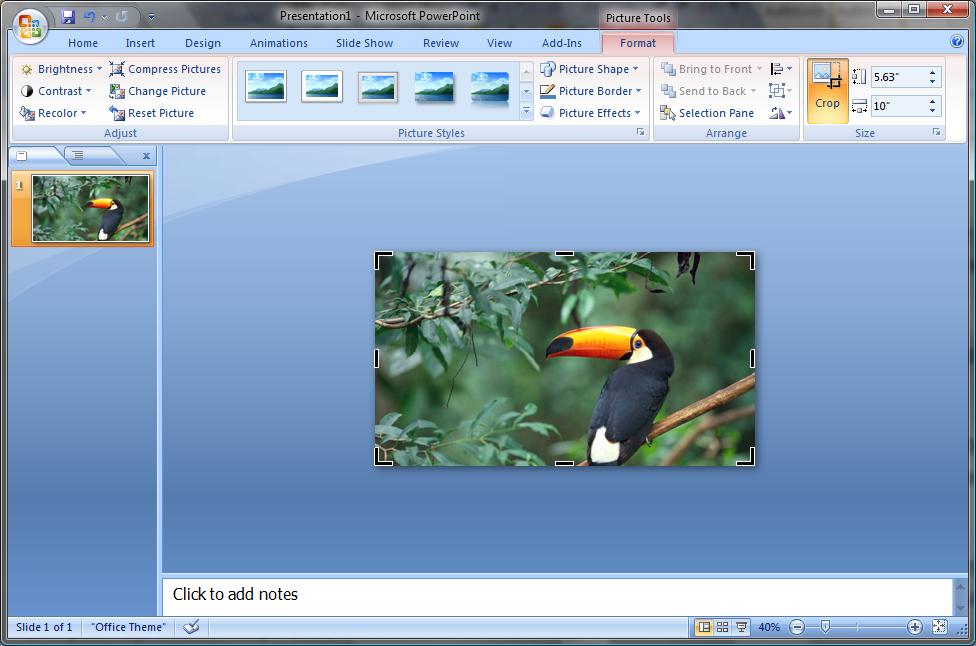The width and height of the screenshot is (976, 646).
Task: Switch to the Insert tab
Action: click(140, 43)
